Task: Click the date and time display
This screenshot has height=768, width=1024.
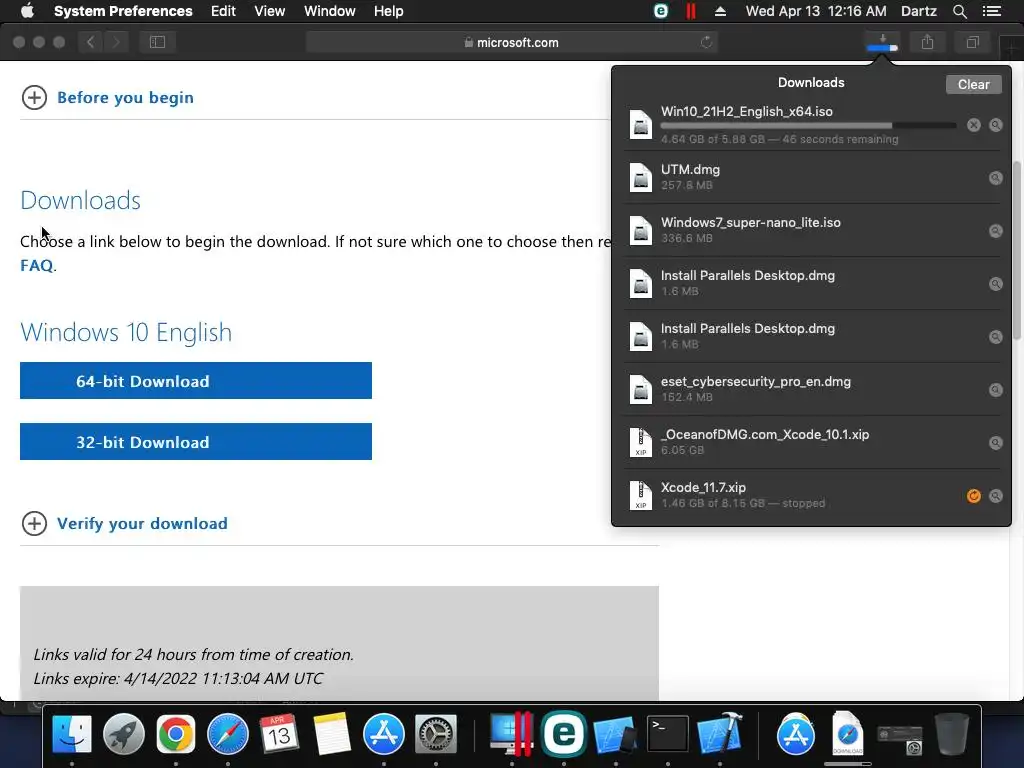Action: click(x=816, y=11)
